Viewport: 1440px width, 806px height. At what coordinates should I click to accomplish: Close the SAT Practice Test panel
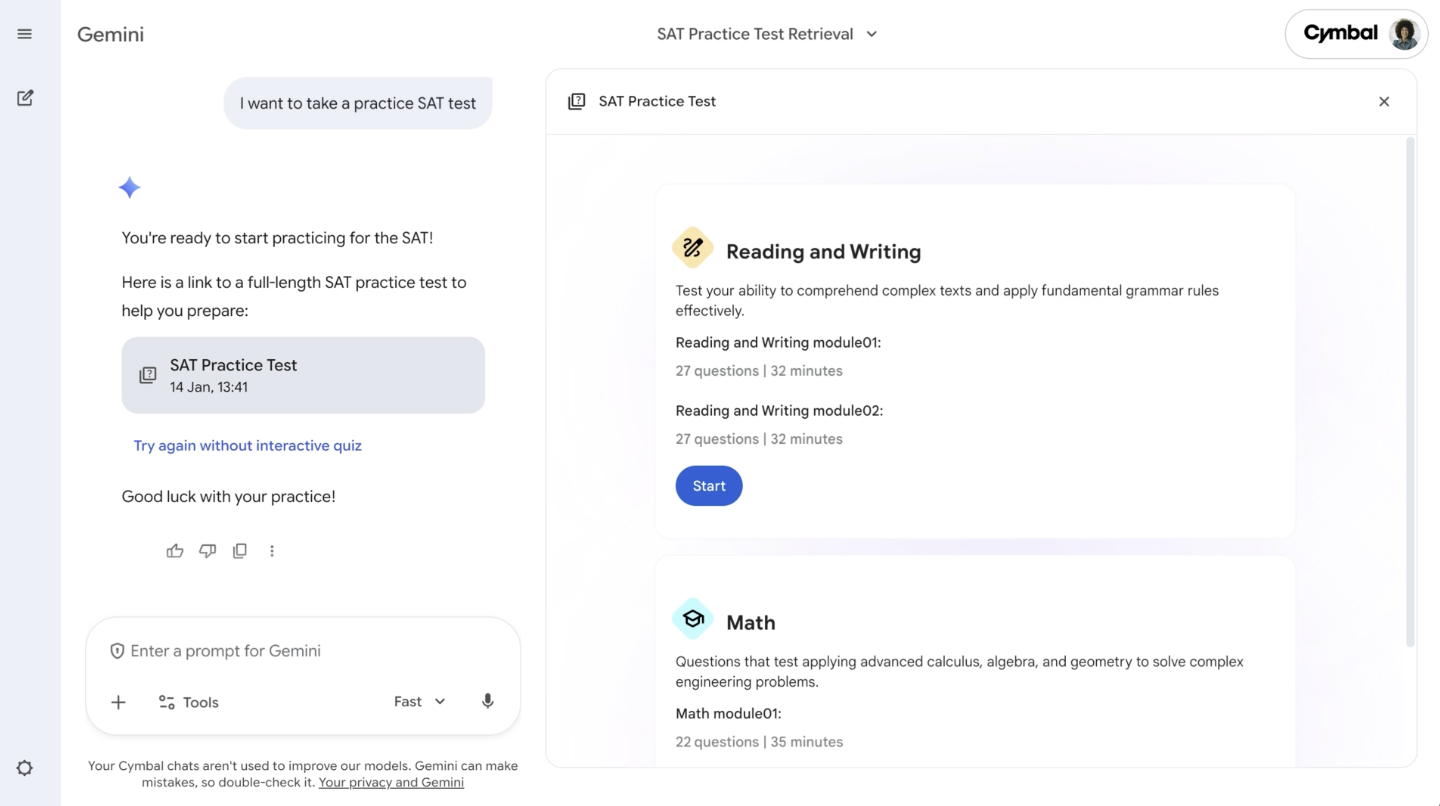pyautogui.click(x=1384, y=102)
